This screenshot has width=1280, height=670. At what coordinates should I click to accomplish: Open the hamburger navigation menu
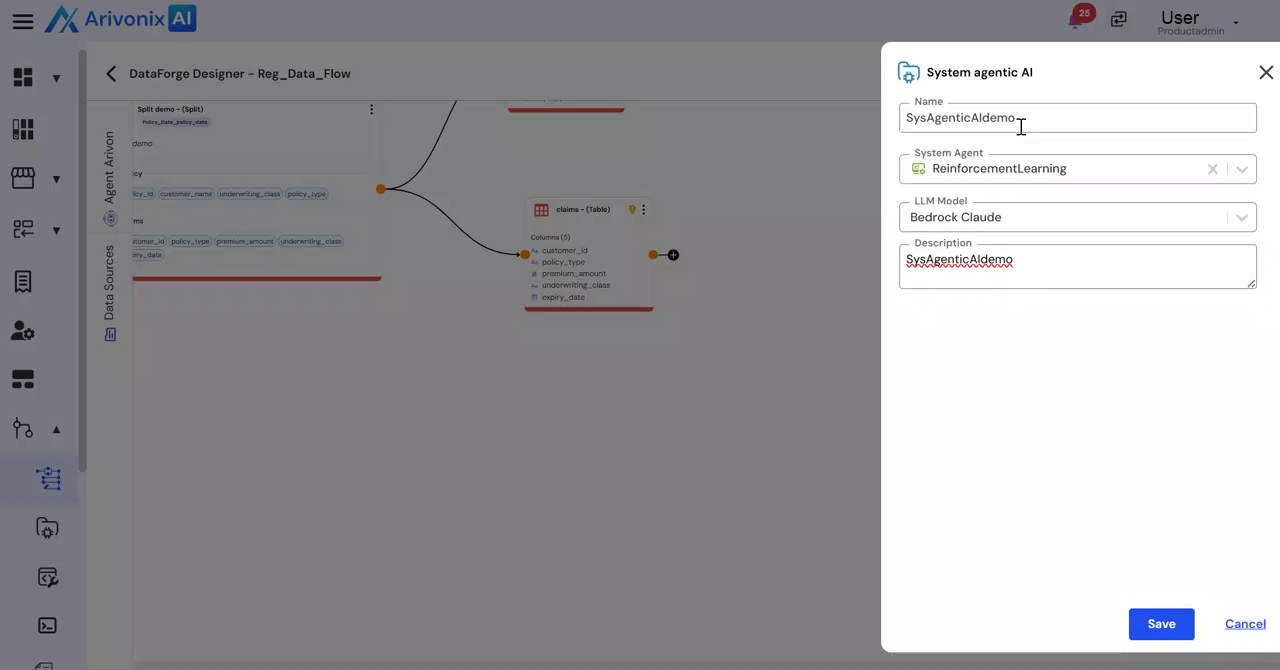pos(22,21)
